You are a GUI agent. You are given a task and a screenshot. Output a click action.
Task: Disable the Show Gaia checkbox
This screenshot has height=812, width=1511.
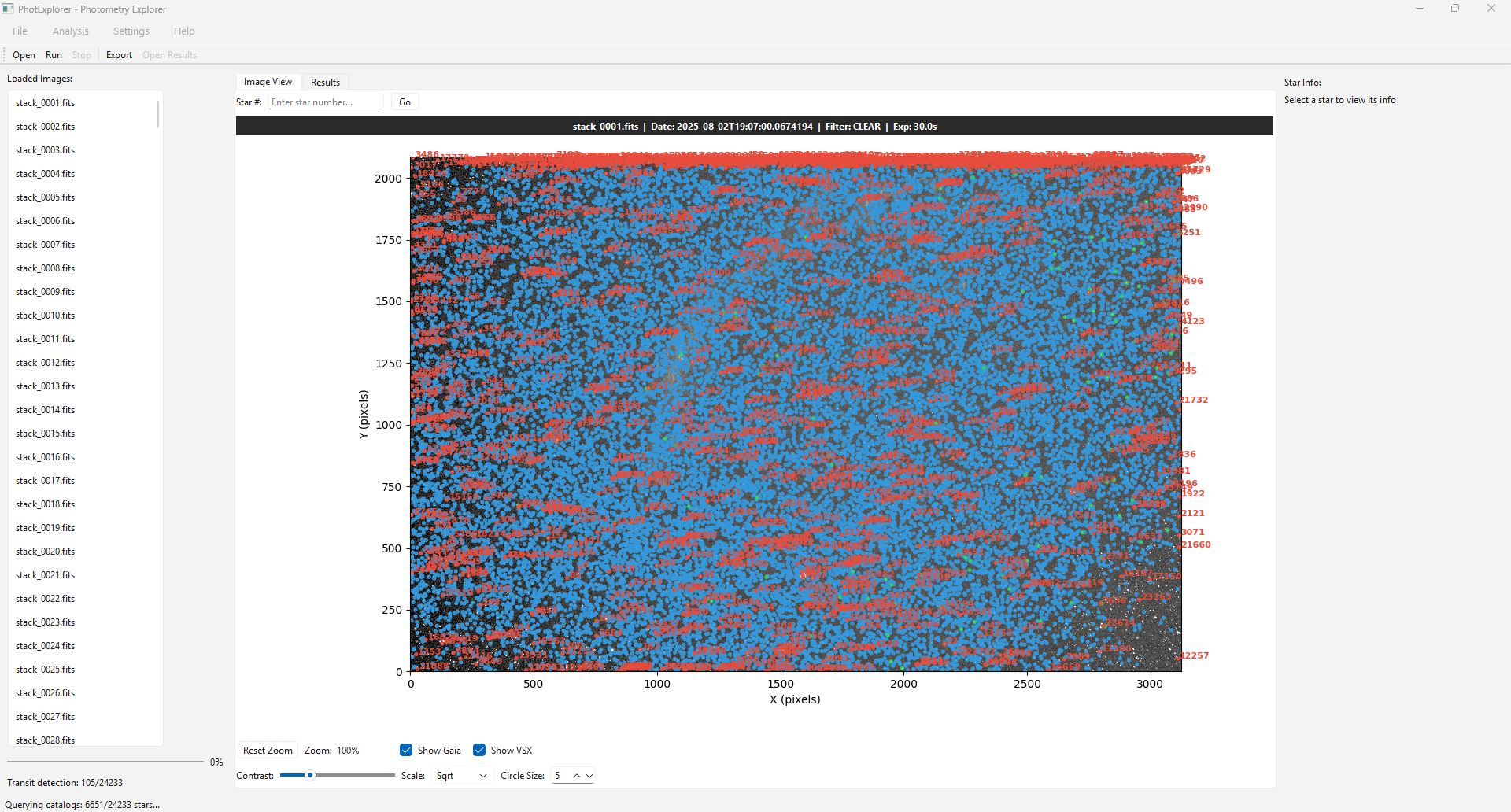406,750
